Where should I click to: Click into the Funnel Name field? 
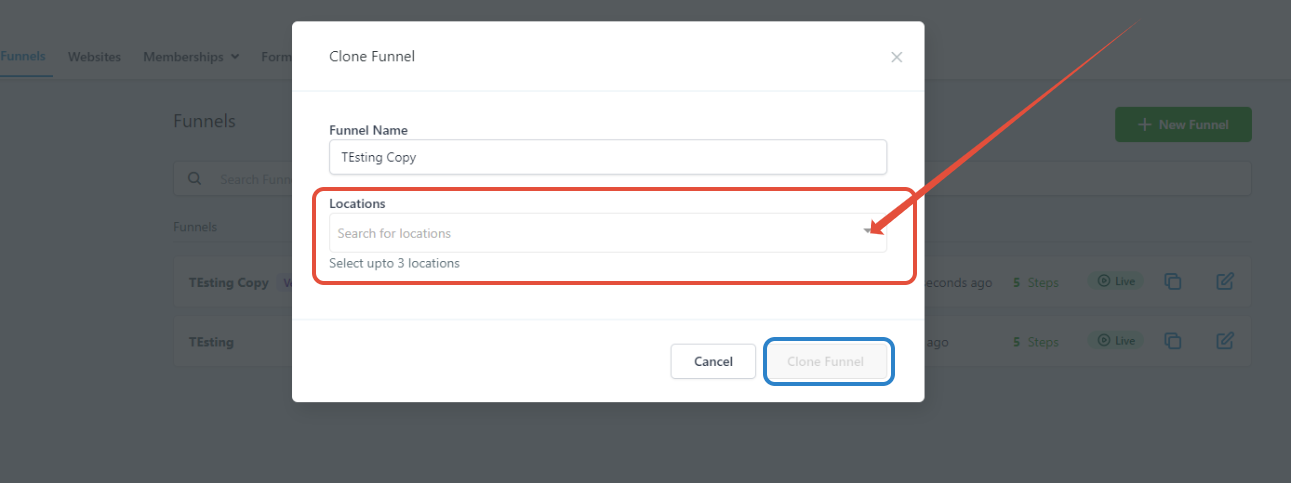pyautogui.click(x=608, y=157)
